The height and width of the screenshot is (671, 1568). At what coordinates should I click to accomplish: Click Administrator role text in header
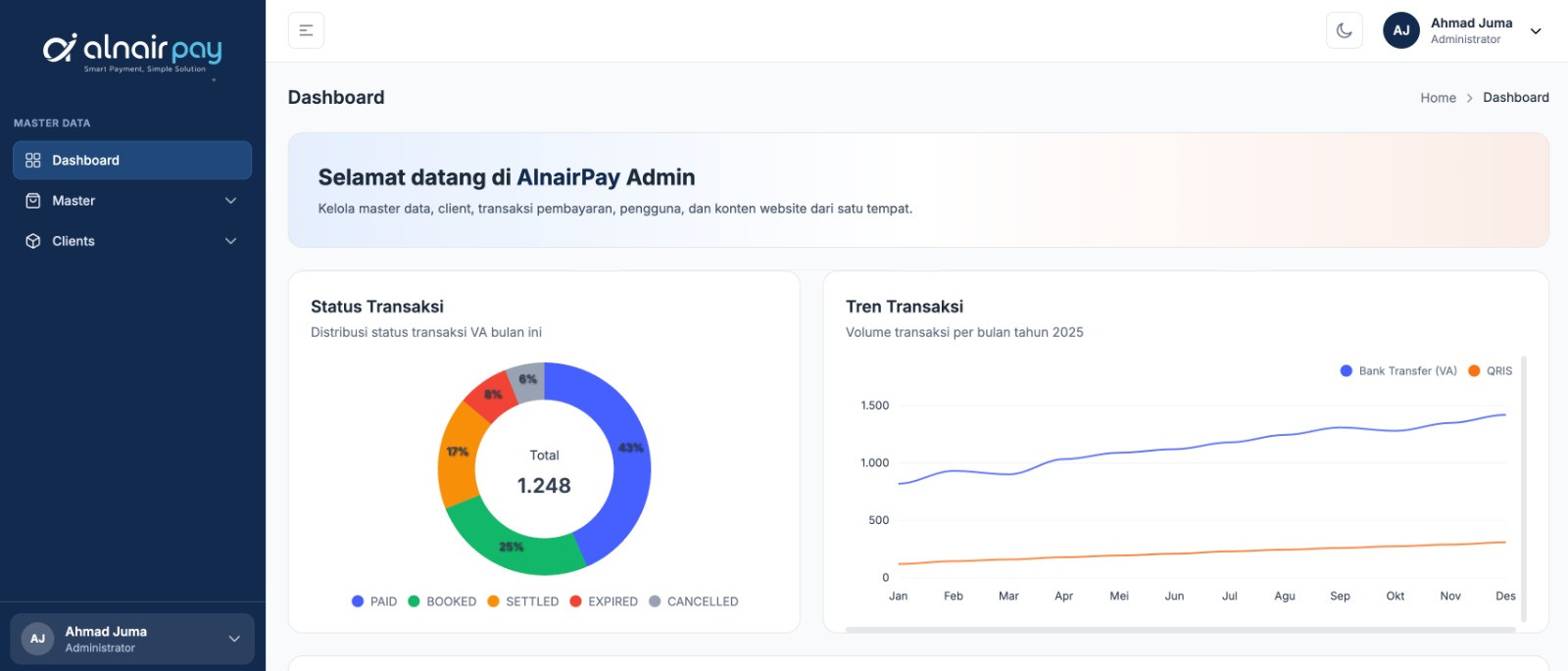pos(1465,40)
